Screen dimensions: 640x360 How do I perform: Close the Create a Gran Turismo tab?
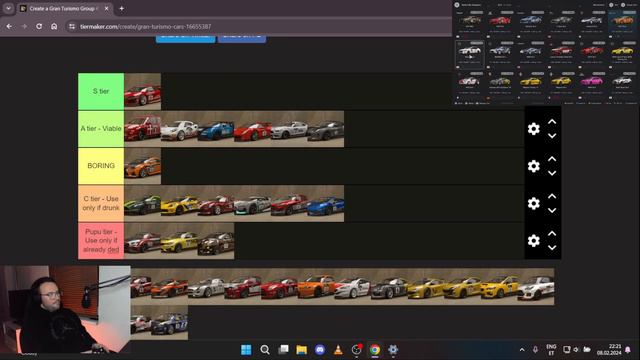107,8
